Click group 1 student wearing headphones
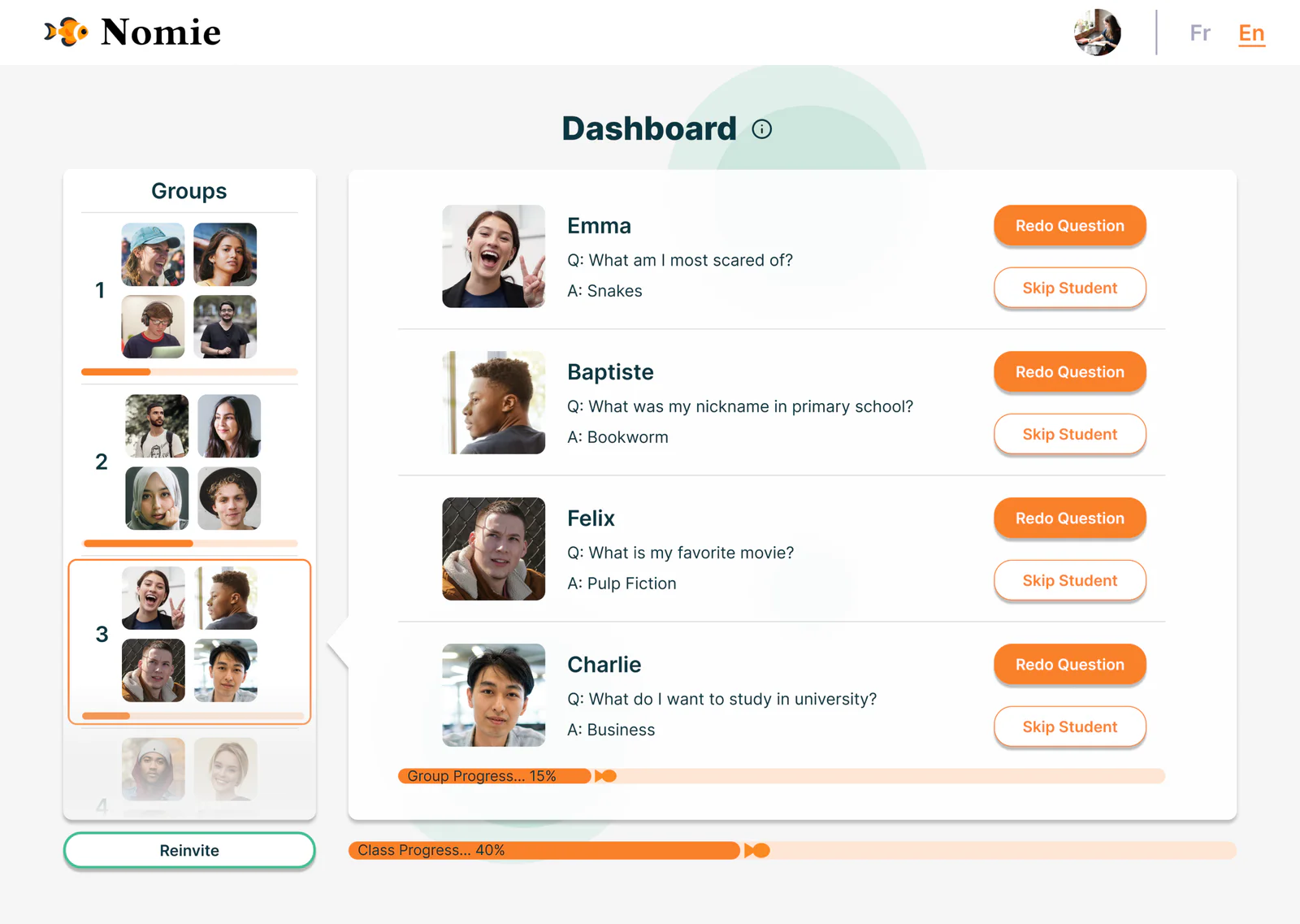The image size is (1300, 924). pos(153,327)
